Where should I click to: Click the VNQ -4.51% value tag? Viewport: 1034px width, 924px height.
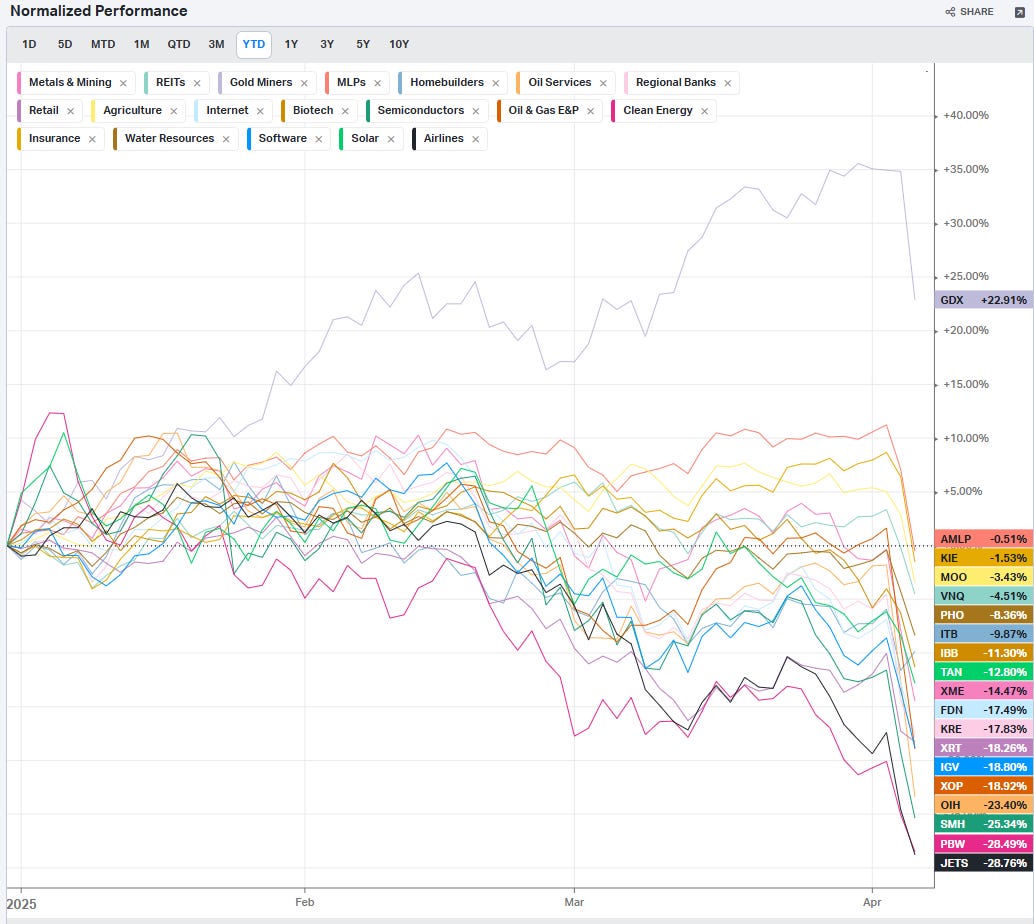(x=983, y=596)
